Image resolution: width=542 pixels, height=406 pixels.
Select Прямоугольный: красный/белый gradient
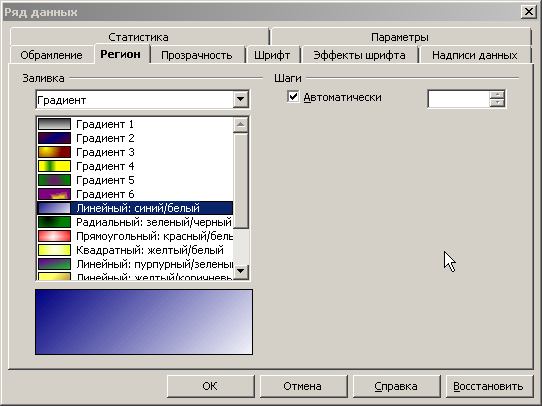[x=135, y=236]
